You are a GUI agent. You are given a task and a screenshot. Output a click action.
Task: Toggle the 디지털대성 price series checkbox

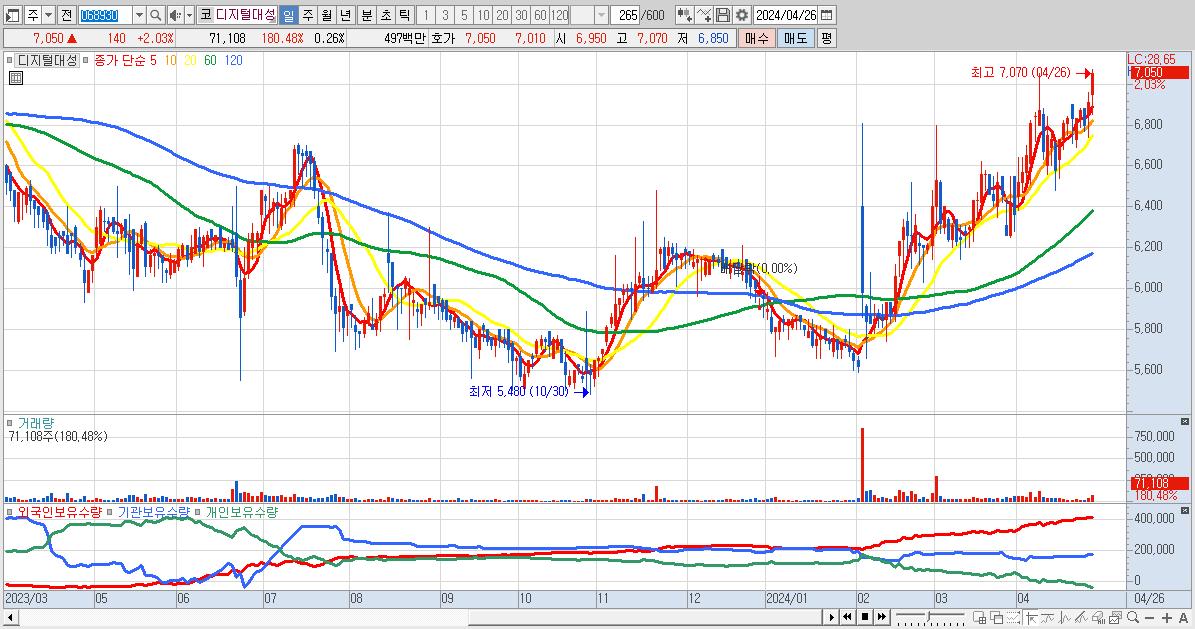coord(10,60)
